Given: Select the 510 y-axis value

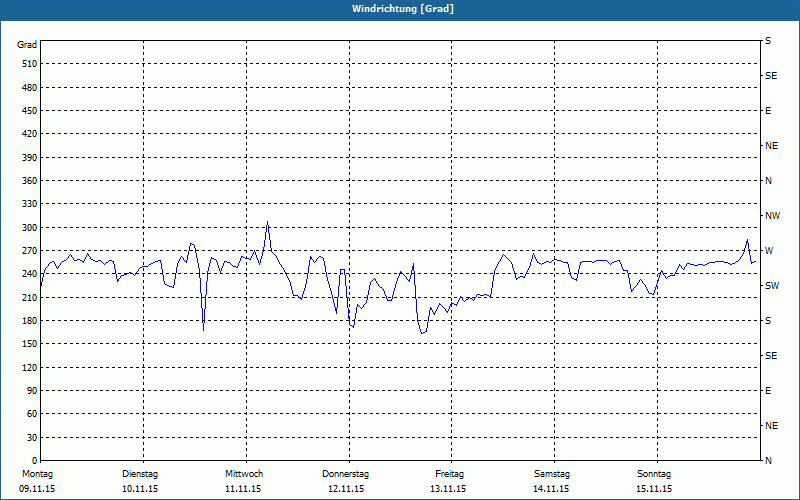Looking at the screenshot, I should [x=30, y=64].
